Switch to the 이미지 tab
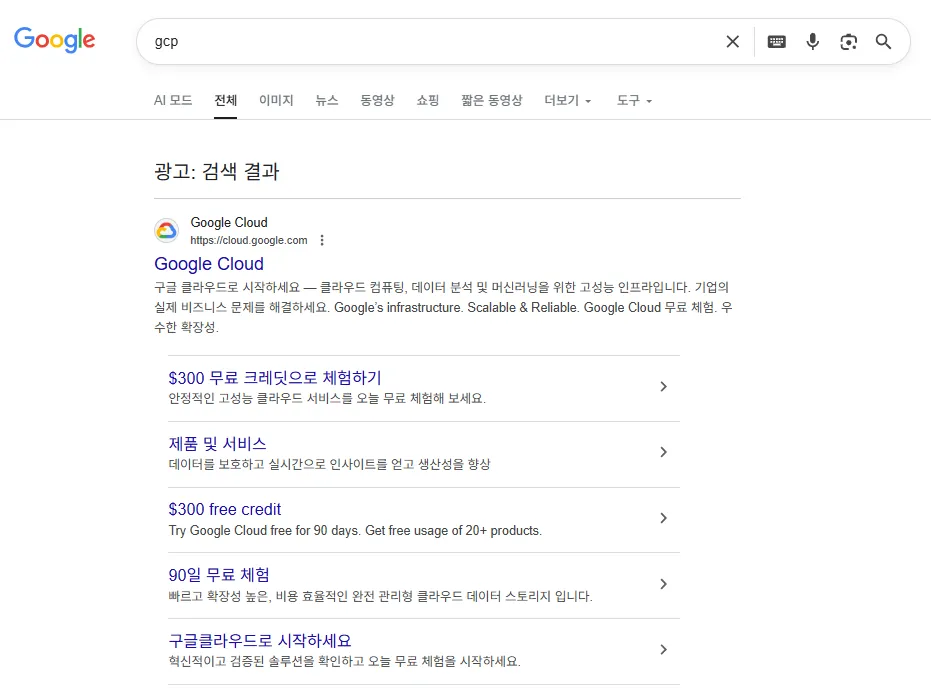The width and height of the screenshot is (931, 688). pos(276,101)
